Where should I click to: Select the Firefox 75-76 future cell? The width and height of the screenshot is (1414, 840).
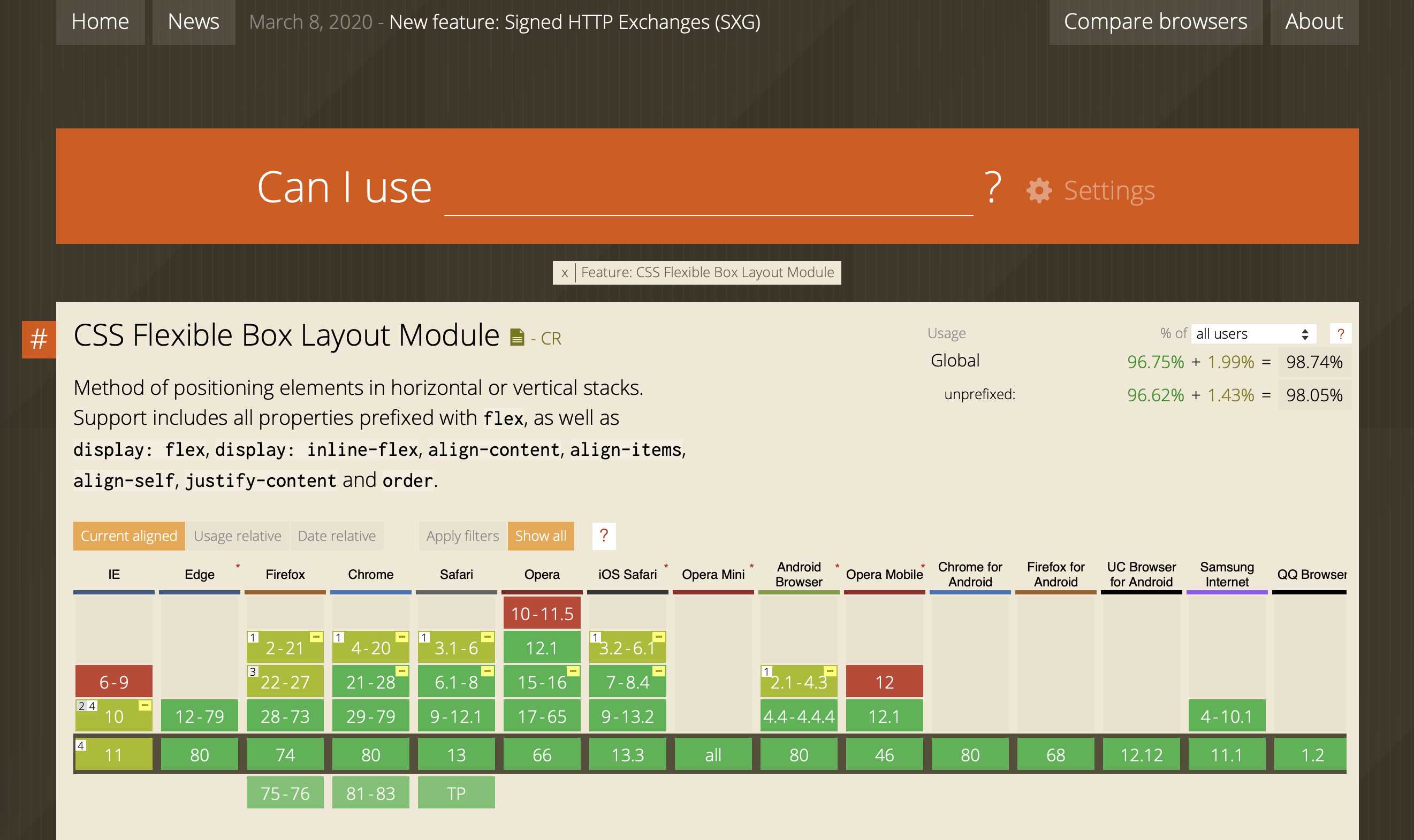[285, 792]
